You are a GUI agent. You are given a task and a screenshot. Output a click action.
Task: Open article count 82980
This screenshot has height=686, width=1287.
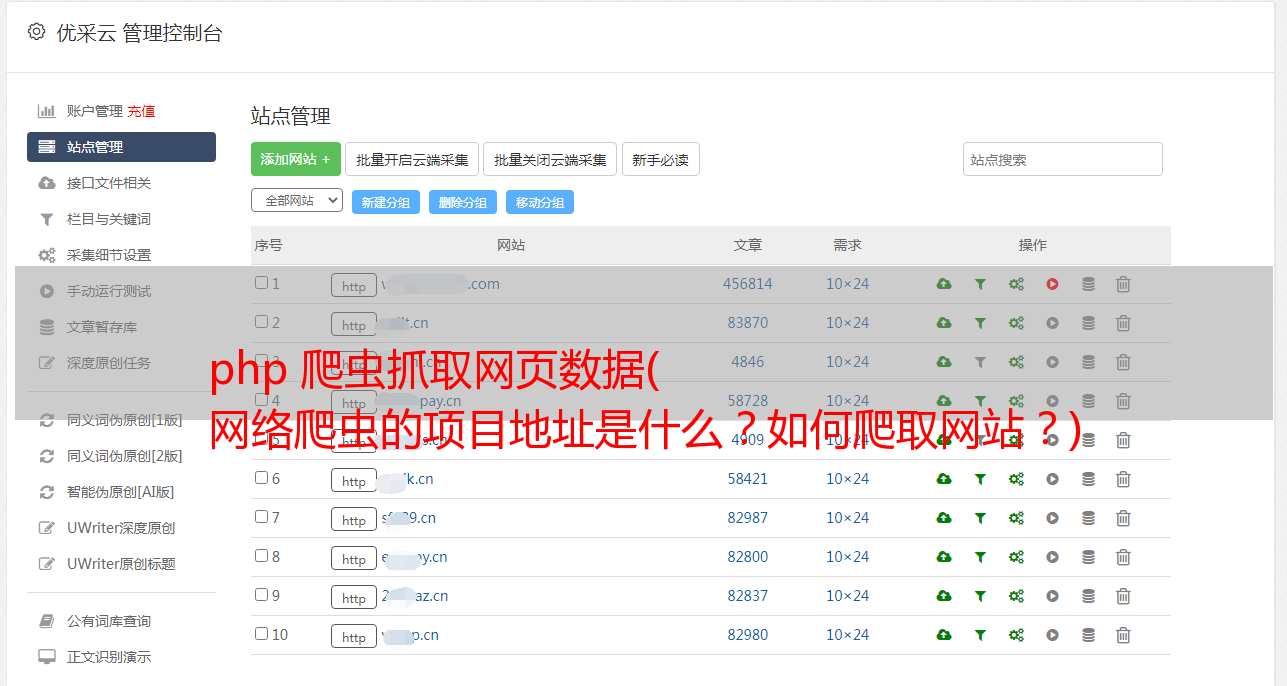(748, 635)
